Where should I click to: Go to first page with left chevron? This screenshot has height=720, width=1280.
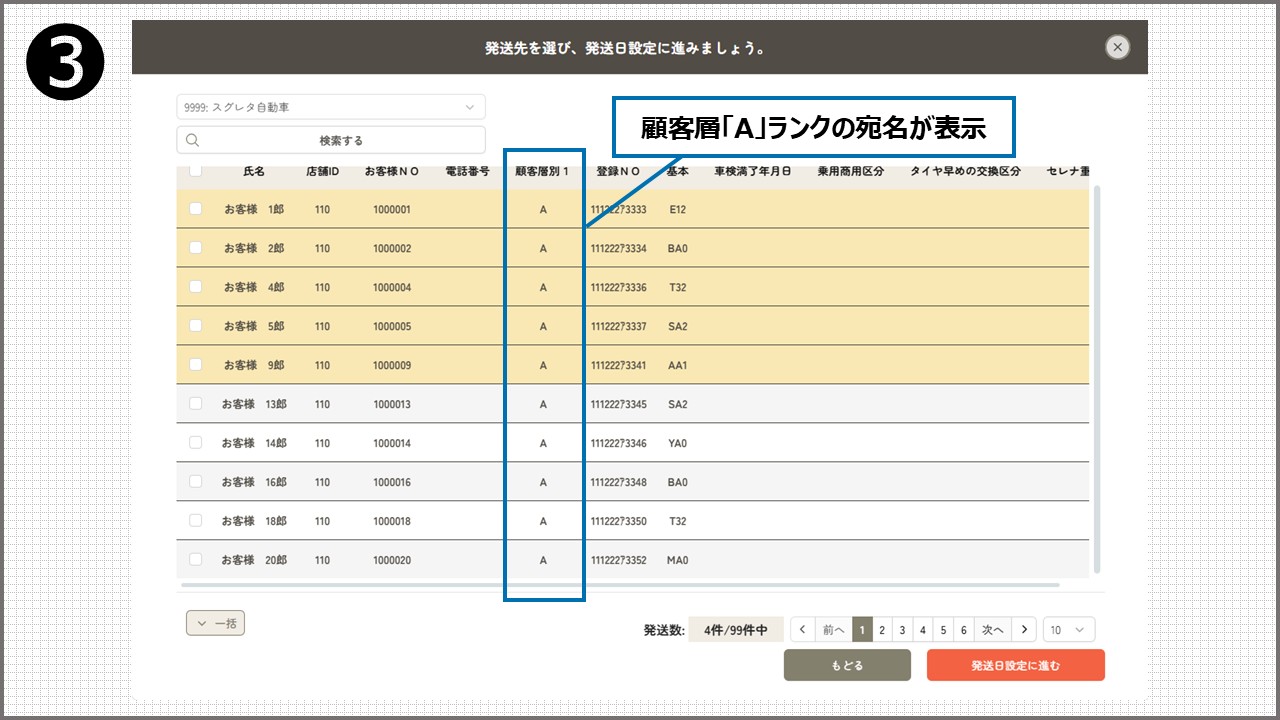click(802, 630)
